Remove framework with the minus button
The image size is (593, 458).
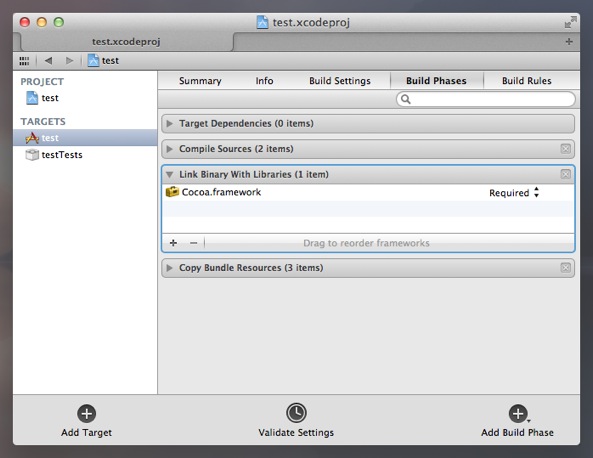click(x=194, y=243)
